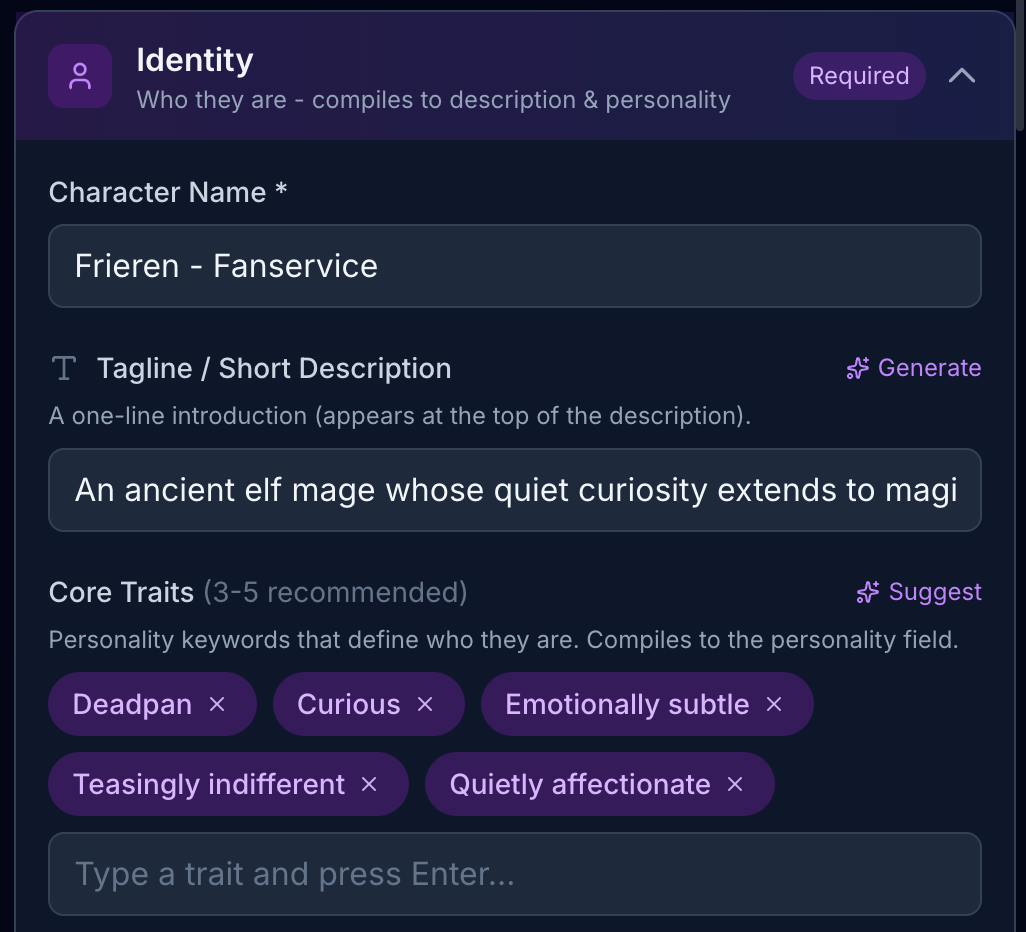
Task: Select the Curious trait chip label
Action: [349, 705]
